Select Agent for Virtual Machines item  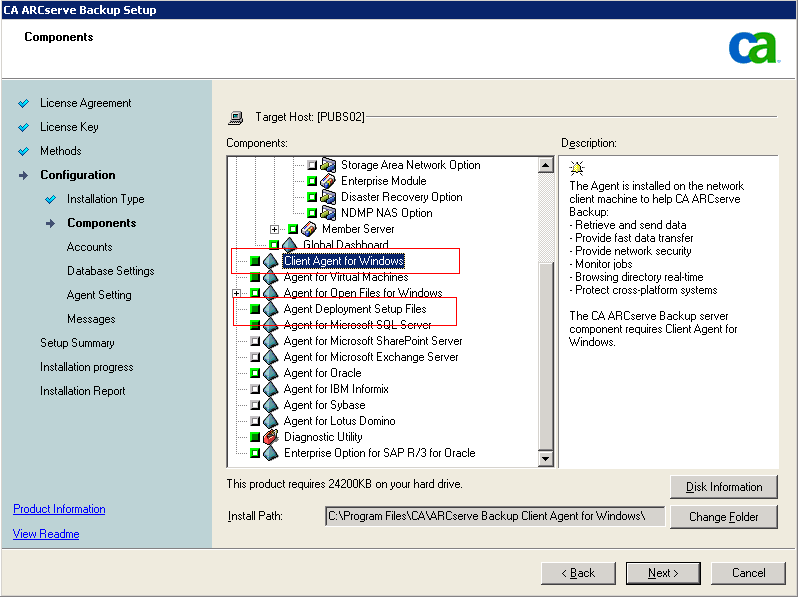(x=345, y=277)
